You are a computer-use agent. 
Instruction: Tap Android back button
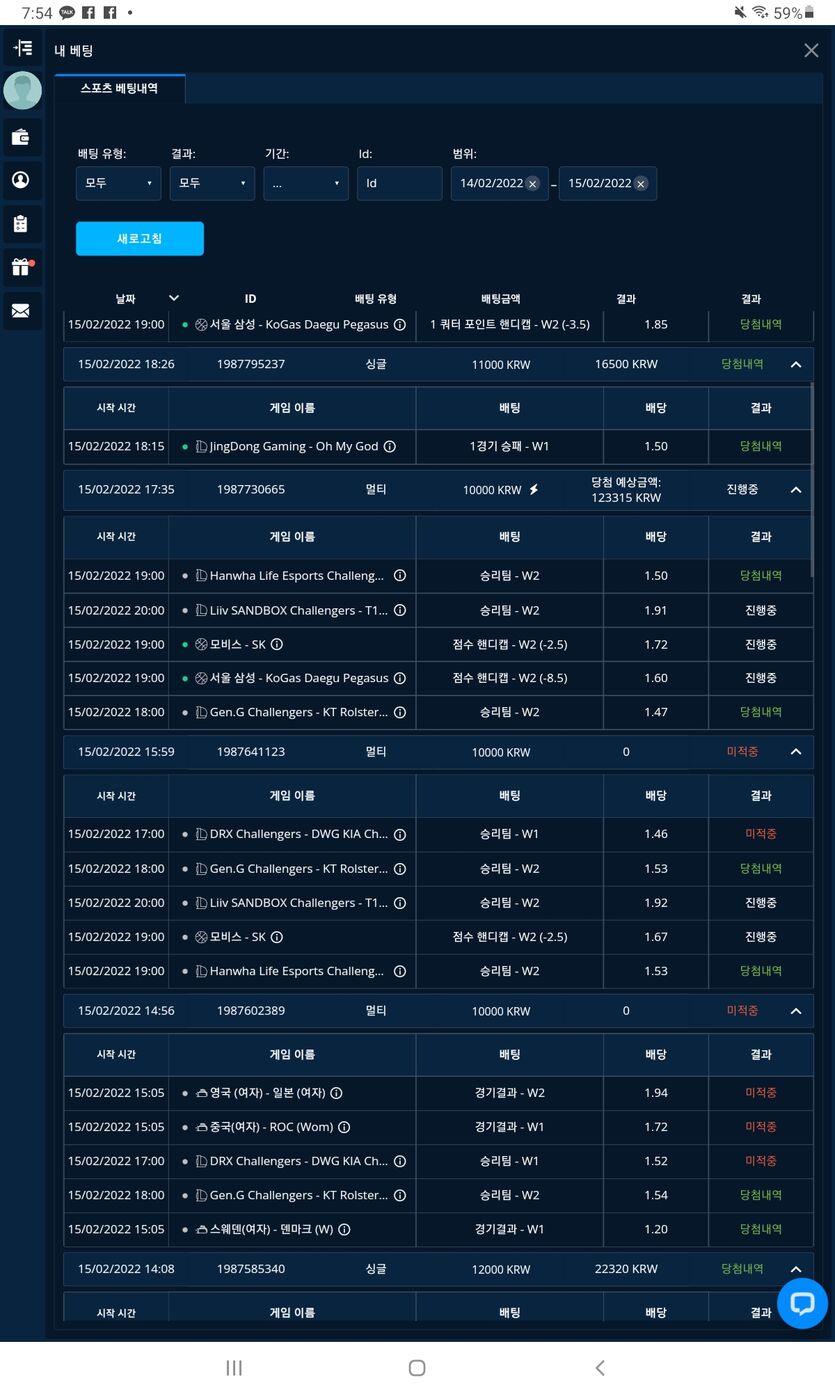pyautogui.click(x=600, y=1368)
